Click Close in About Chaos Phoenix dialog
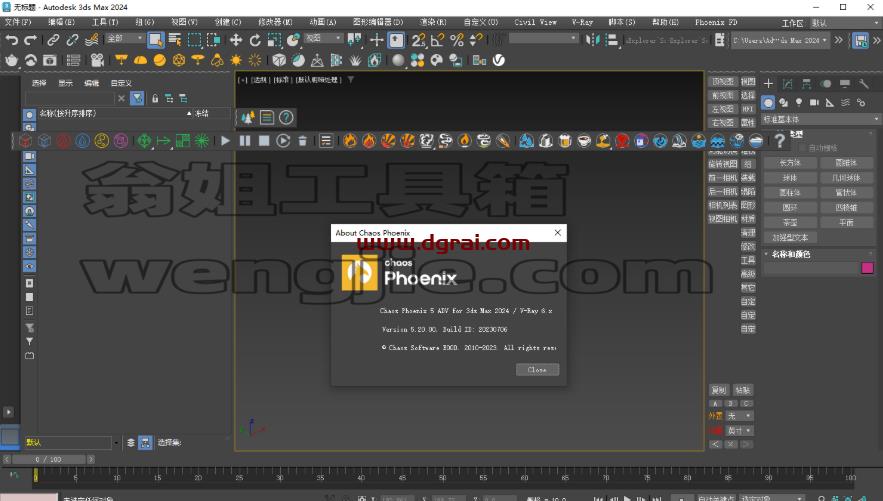This screenshot has width=883, height=501. coord(537,370)
